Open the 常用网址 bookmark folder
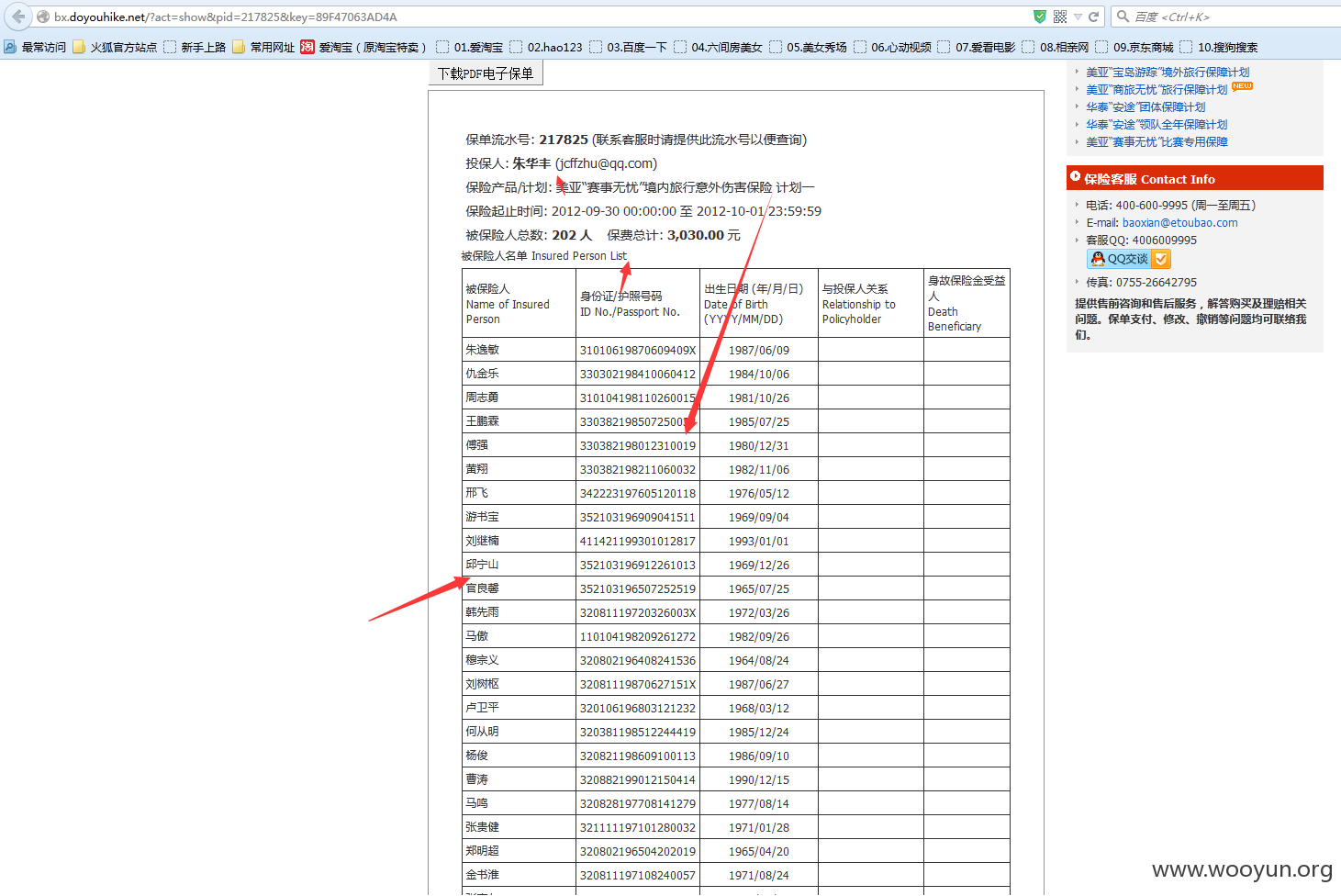Screen dimensions: 1341x896 (x=263, y=47)
